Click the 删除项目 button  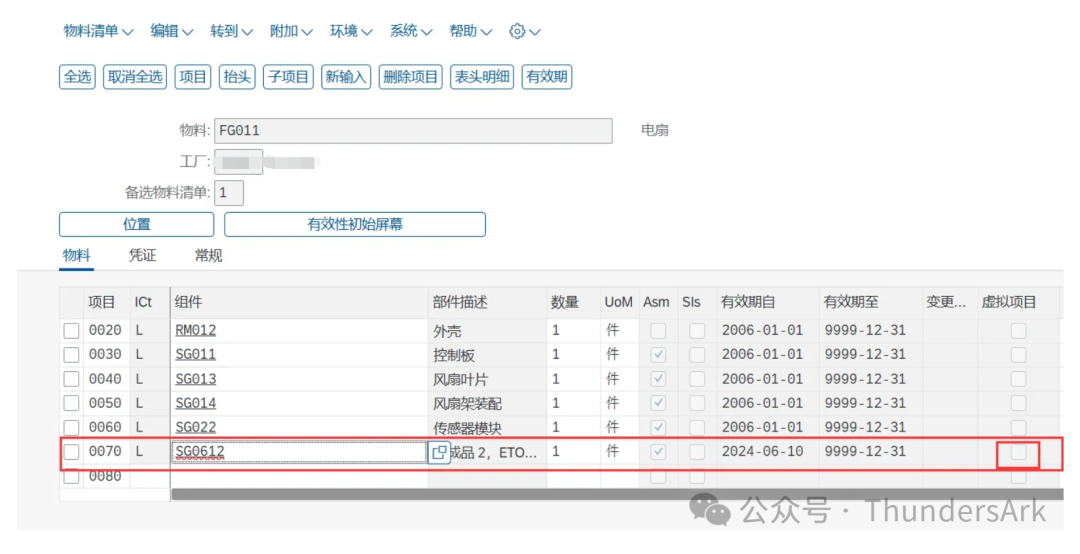point(411,77)
